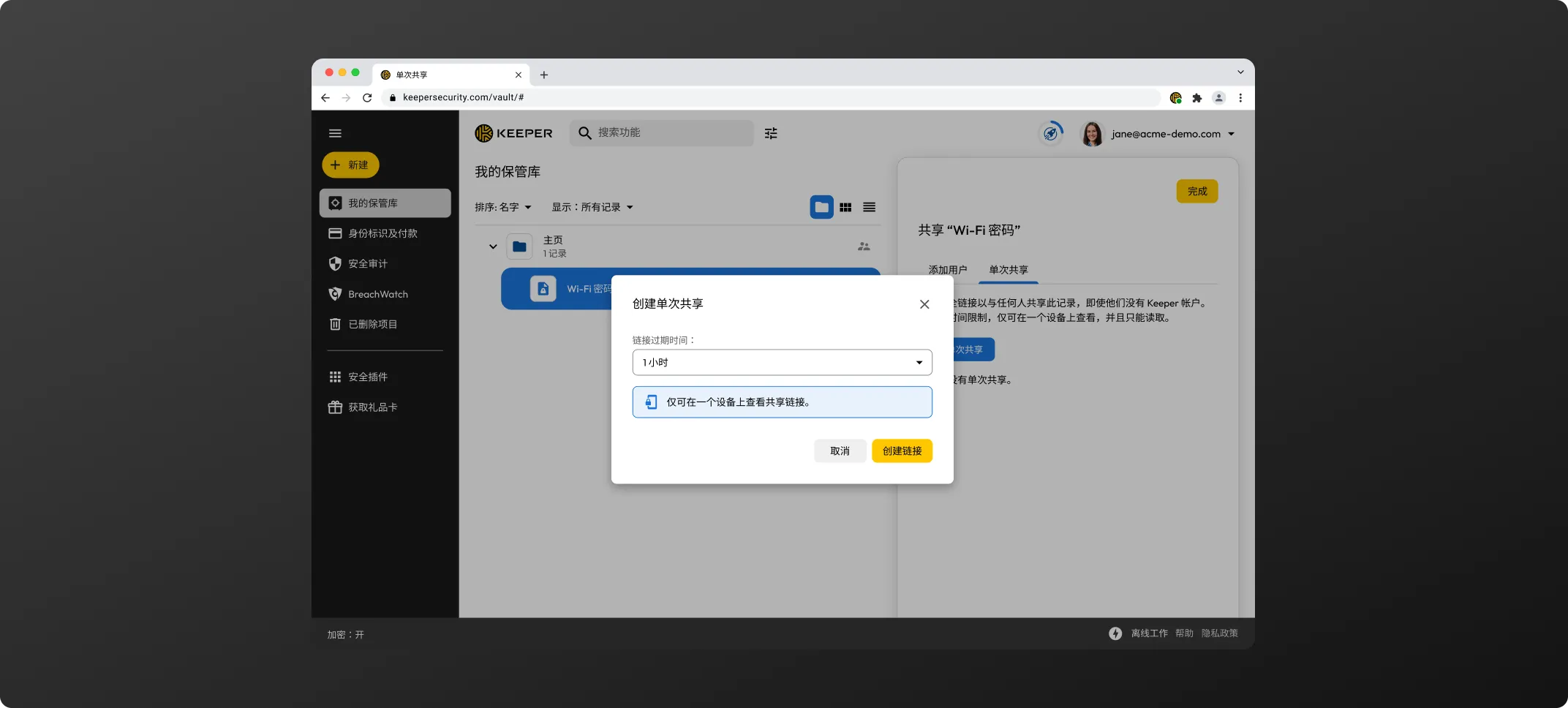Collapse the 主页 folder chevron
Image resolution: width=1568 pixels, height=708 pixels.
[x=493, y=246]
